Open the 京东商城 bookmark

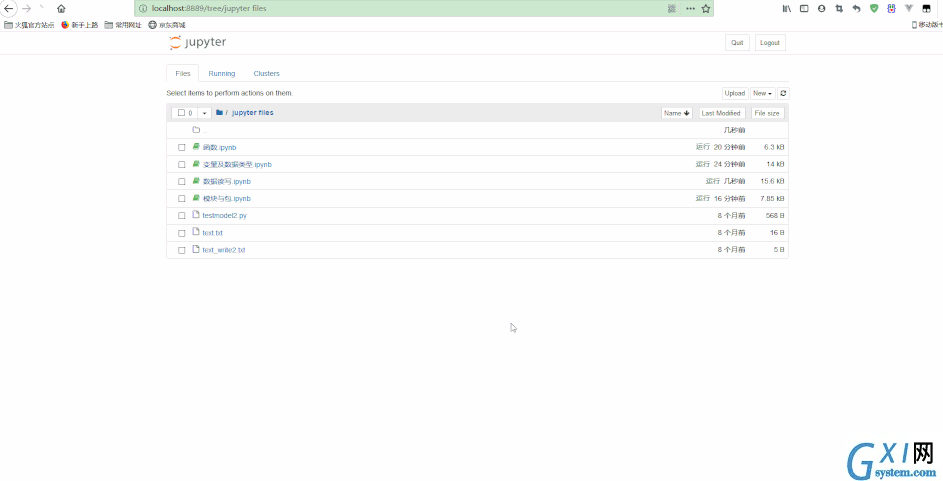click(167, 25)
